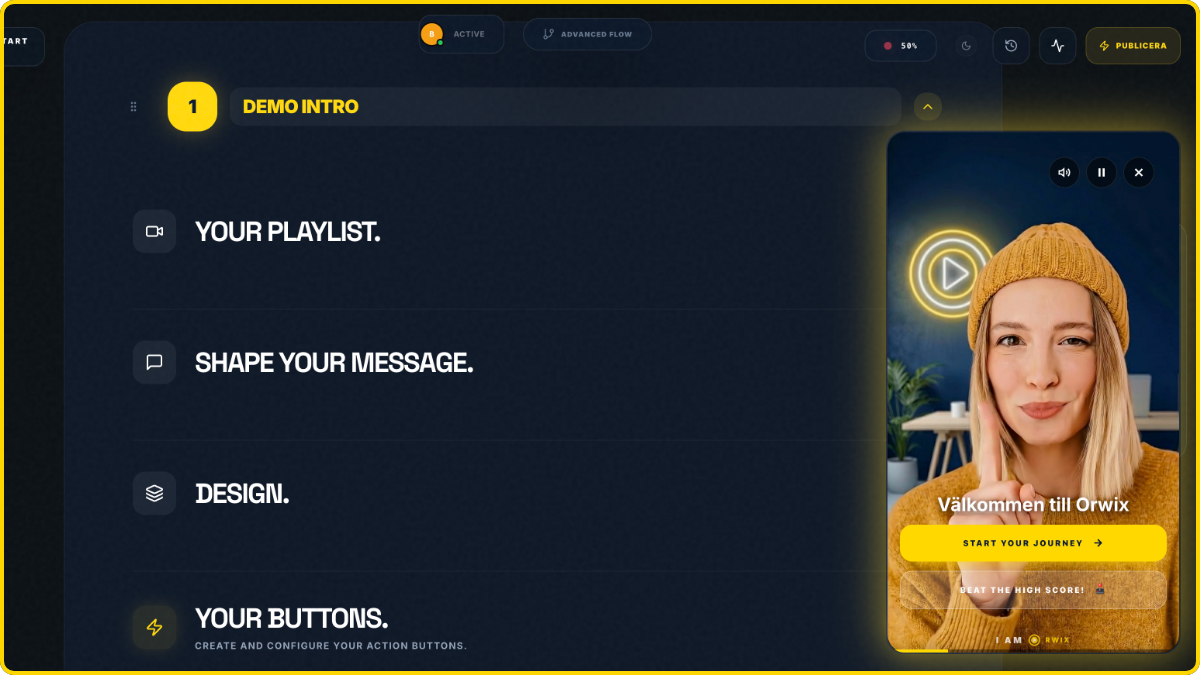Collapse the Demo Intro step chevron
This screenshot has width=1200, height=675.
[x=927, y=106]
